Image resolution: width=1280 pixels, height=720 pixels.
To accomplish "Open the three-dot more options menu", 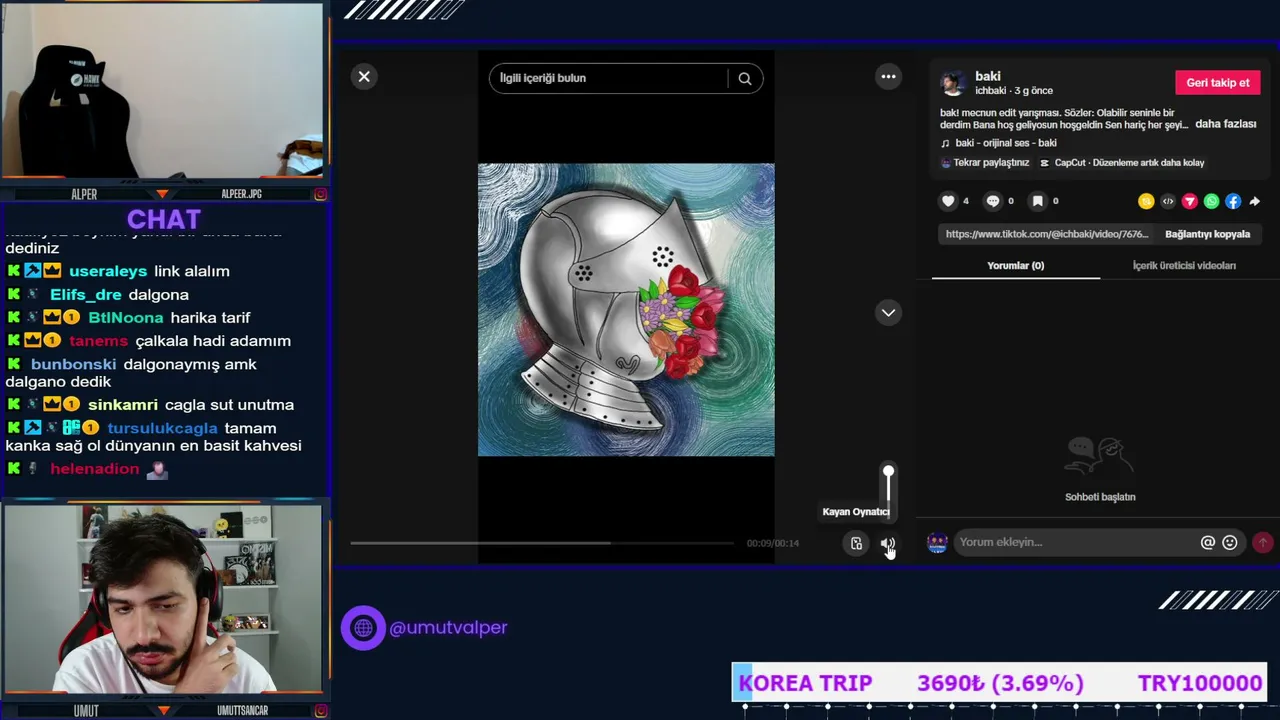I will click(888, 77).
